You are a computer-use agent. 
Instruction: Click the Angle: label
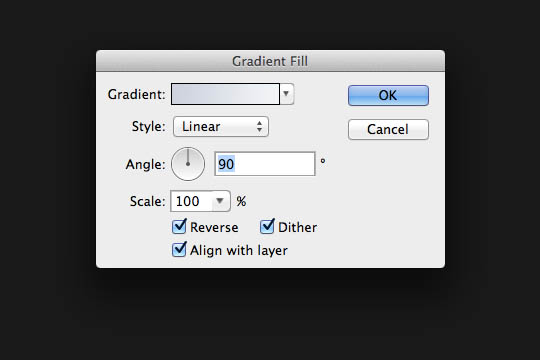145,164
